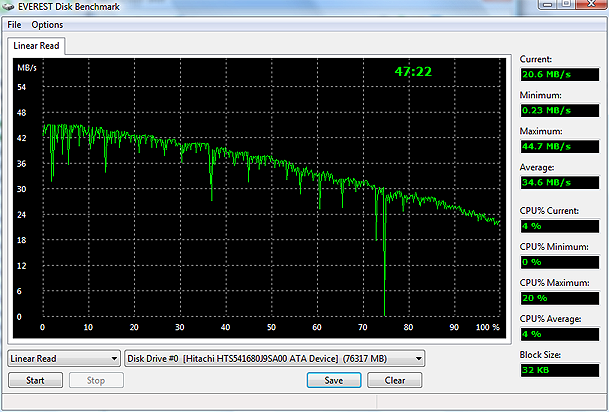This screenshot has width=609, height=412.
Task: Save the benchmark results
Action: [334, 380]
